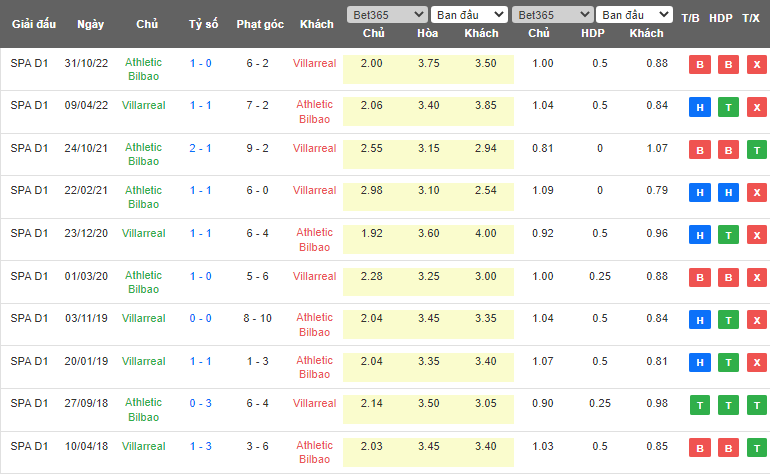Click the handicap home value 1.09

click(543, 191)
